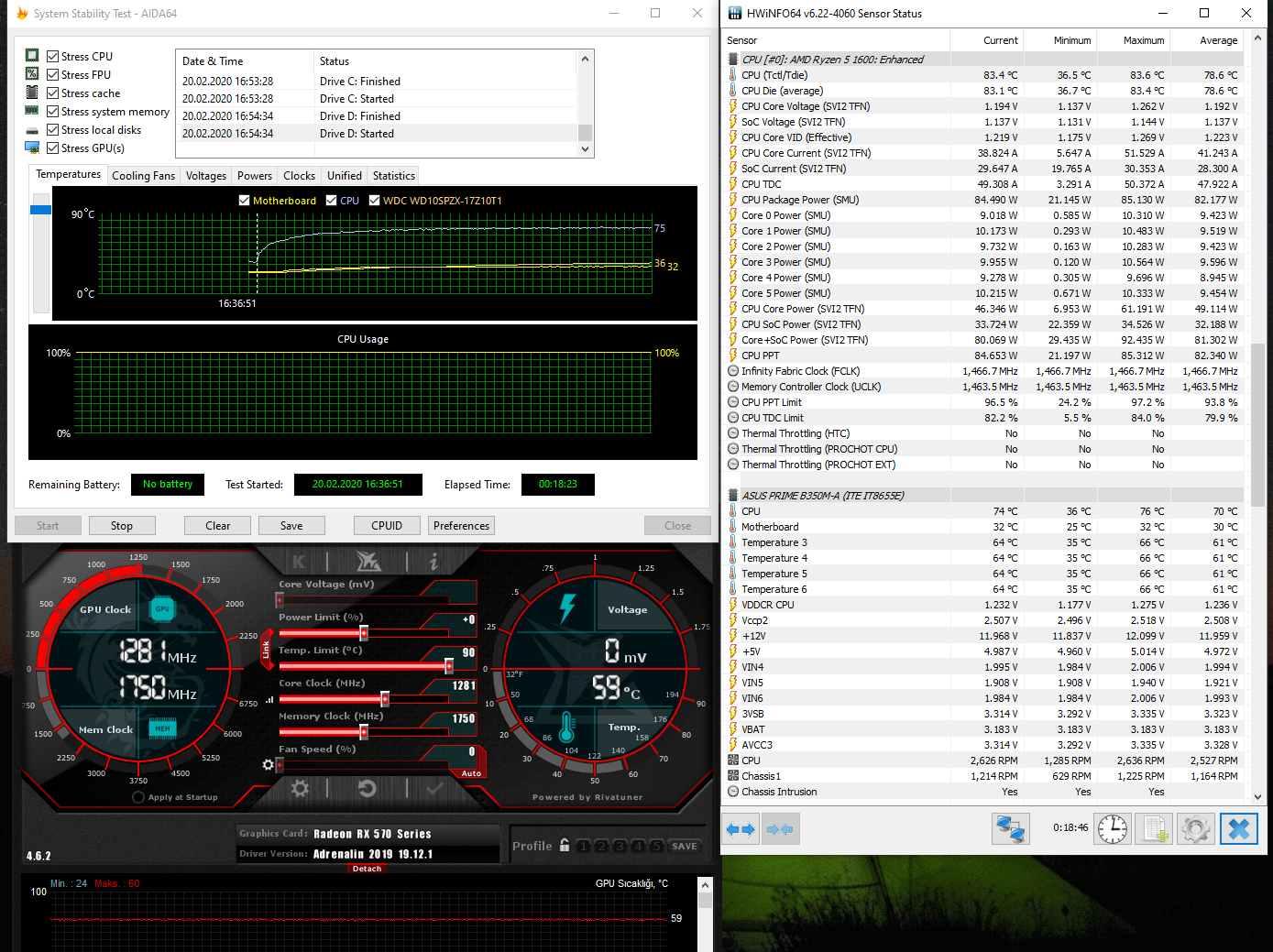Image resolution: width=1273 pixels, height=952 pixels.
Task: Open the Kombustor K icon in Afterburner
Action: click(x=299, y=562)
